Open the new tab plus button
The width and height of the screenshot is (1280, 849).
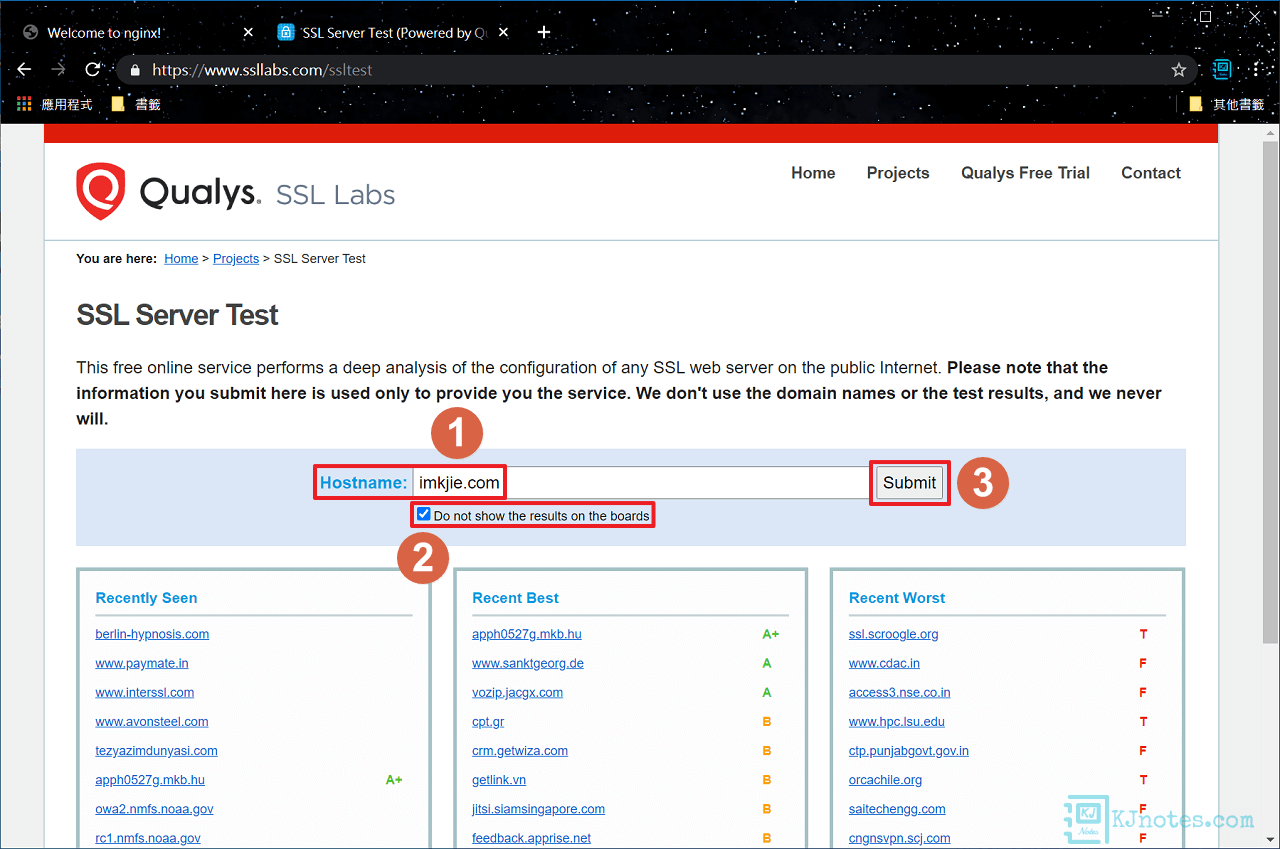tap(544, 32)
